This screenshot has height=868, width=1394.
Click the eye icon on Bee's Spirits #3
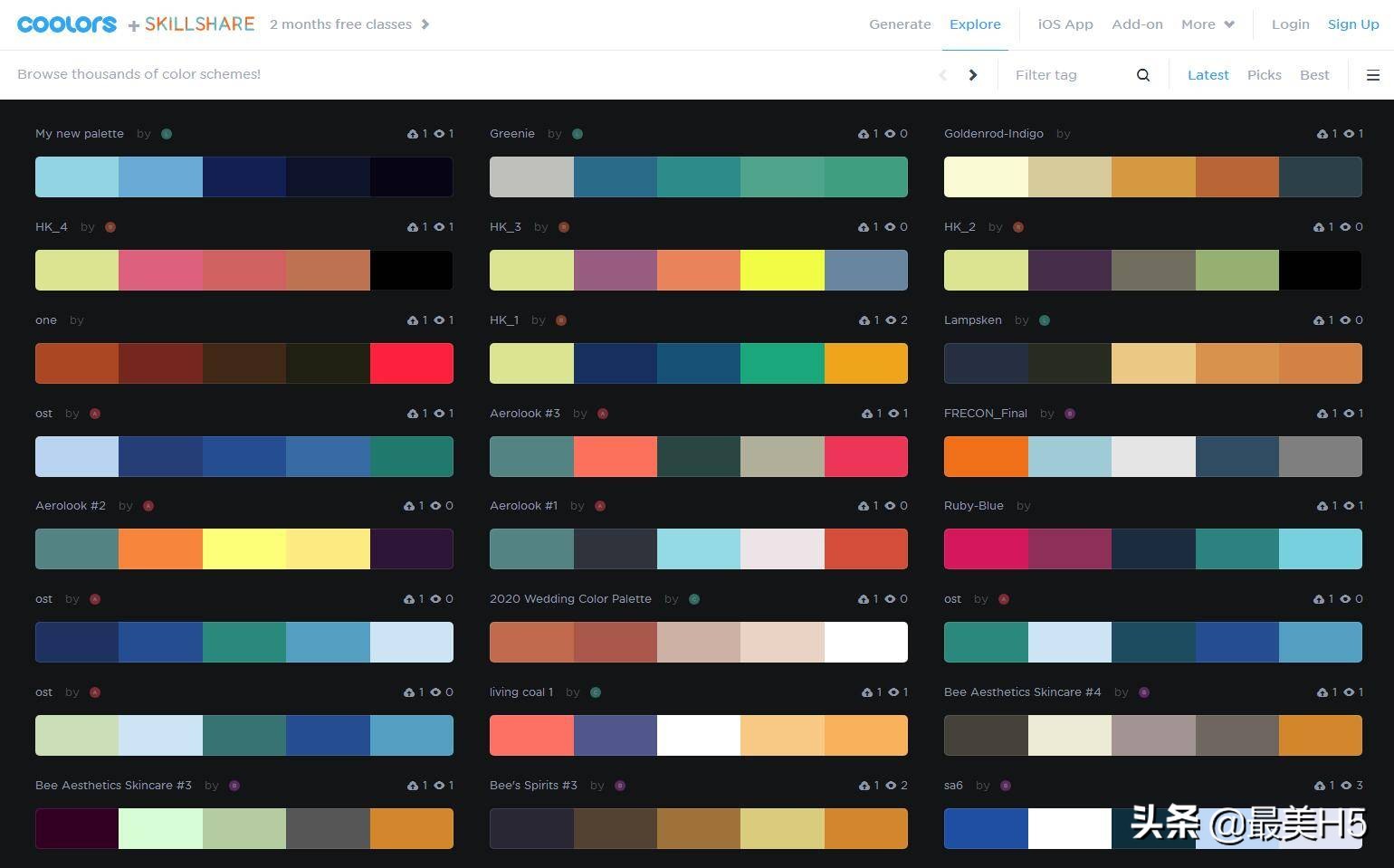point(891,786)
